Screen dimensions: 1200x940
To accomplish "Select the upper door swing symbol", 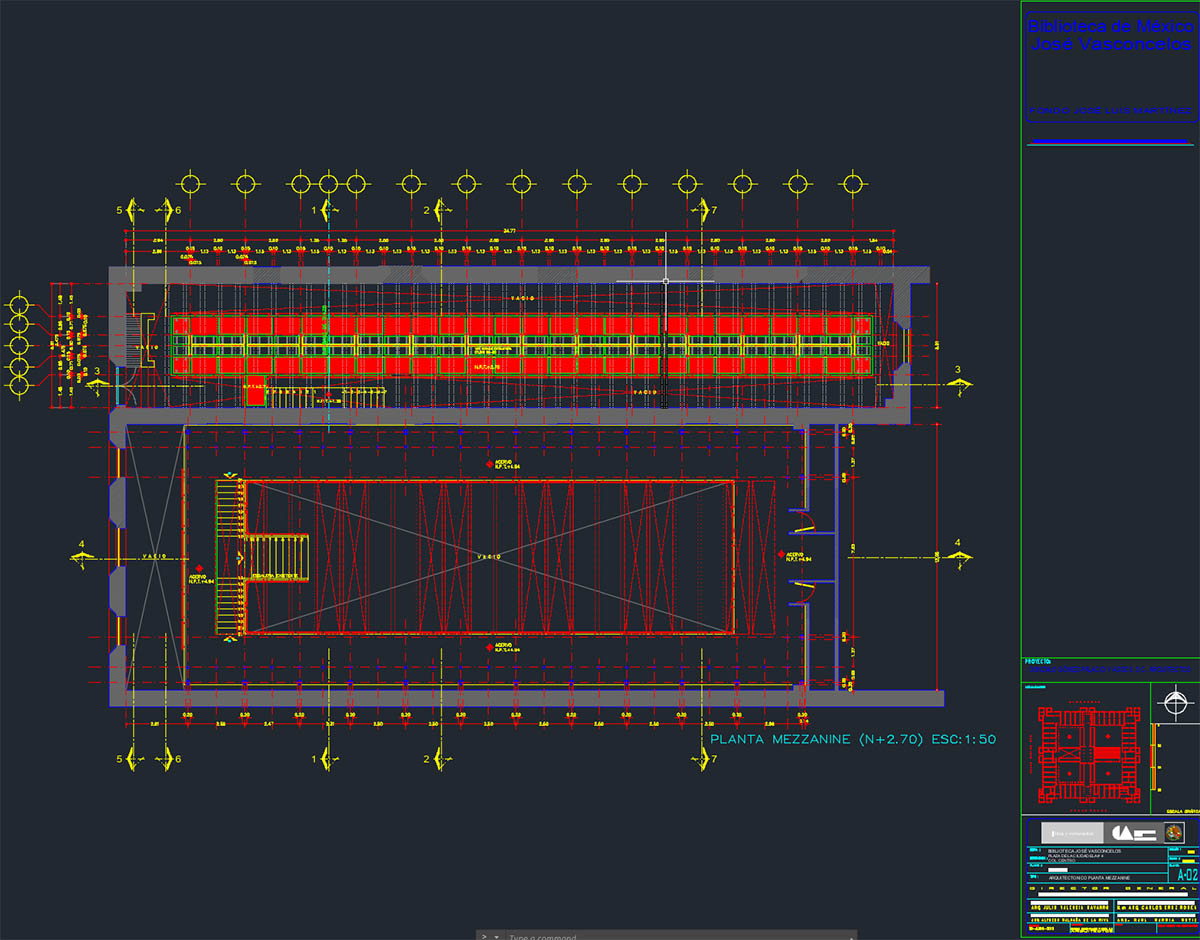I will click(x=803, y=521).
